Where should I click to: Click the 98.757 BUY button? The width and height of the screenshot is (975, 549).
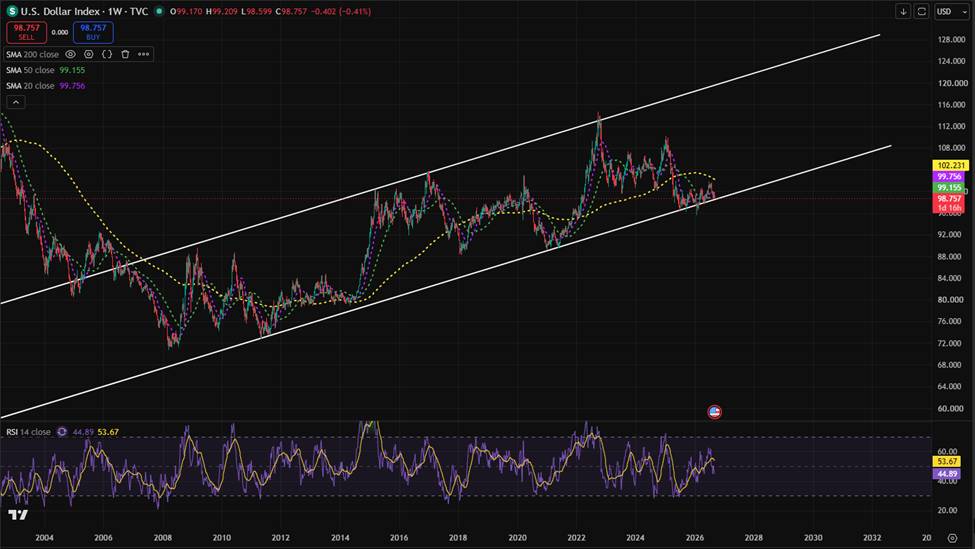(x=93, y=32)
